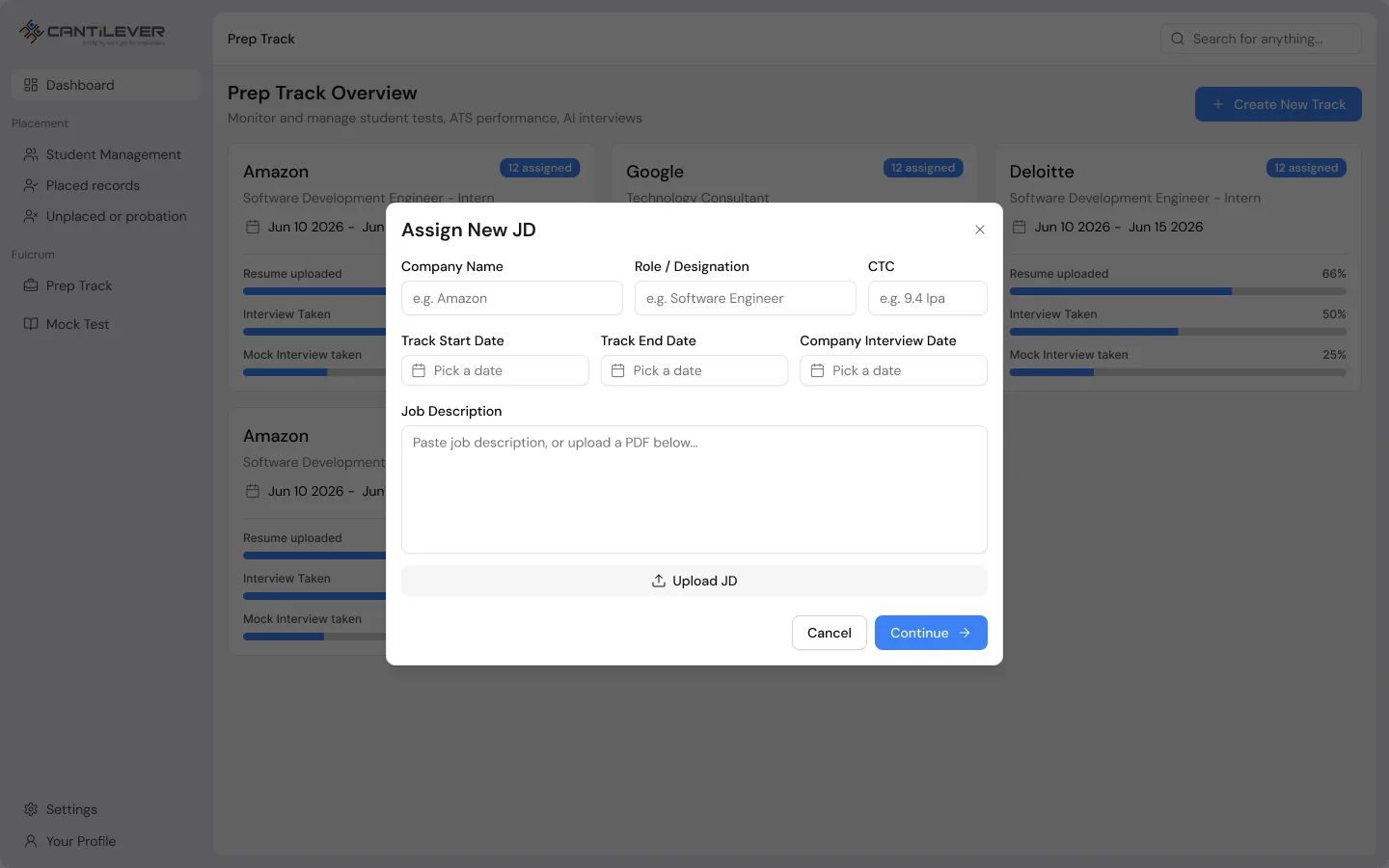
Task: Click the Upload JD button
Action: click(x=694, y=581)
